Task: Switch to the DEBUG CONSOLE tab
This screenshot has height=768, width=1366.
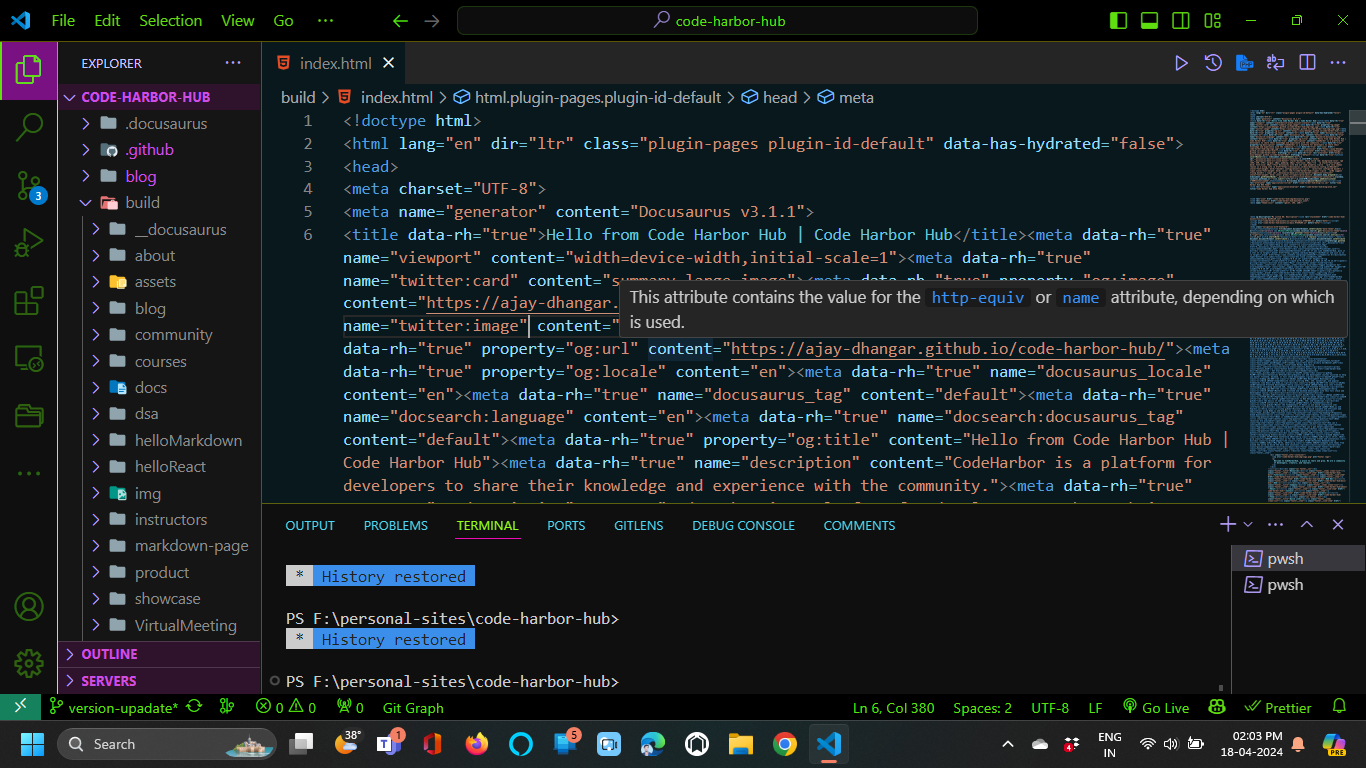Action: pos(743,525)
